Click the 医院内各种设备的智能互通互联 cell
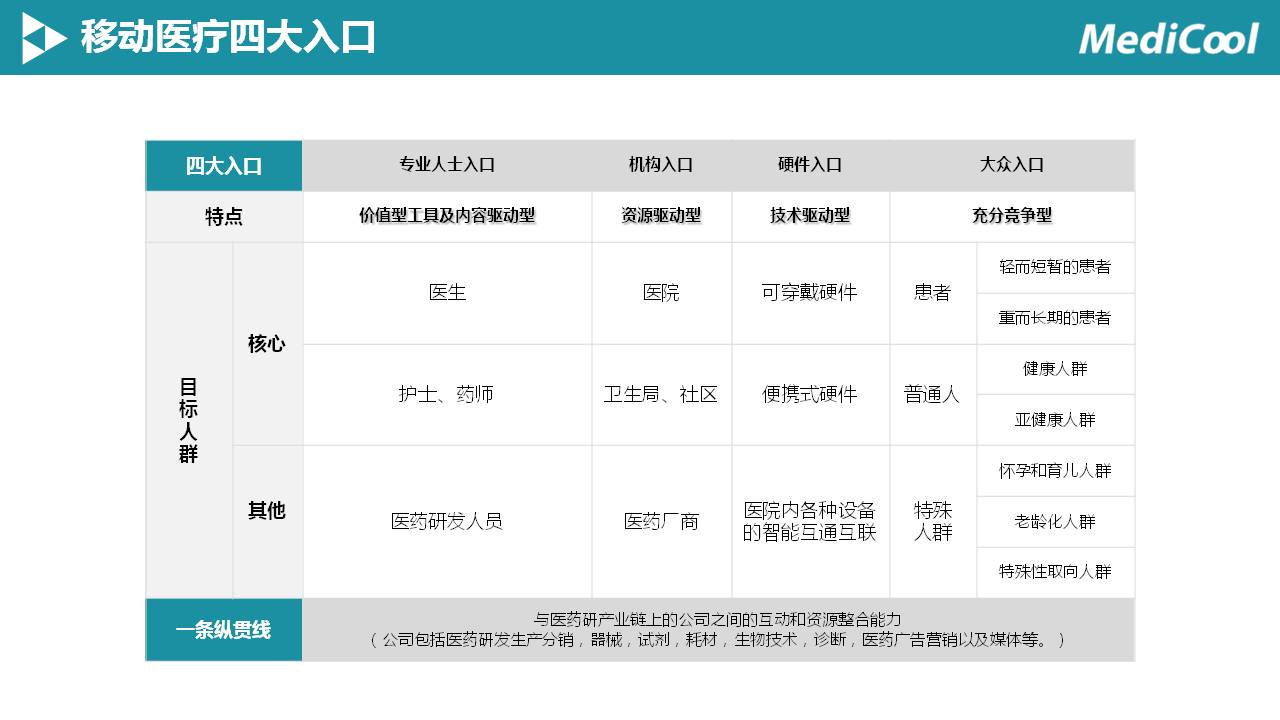Screen dimensions: 1280x720 click(x=810, y=521)
